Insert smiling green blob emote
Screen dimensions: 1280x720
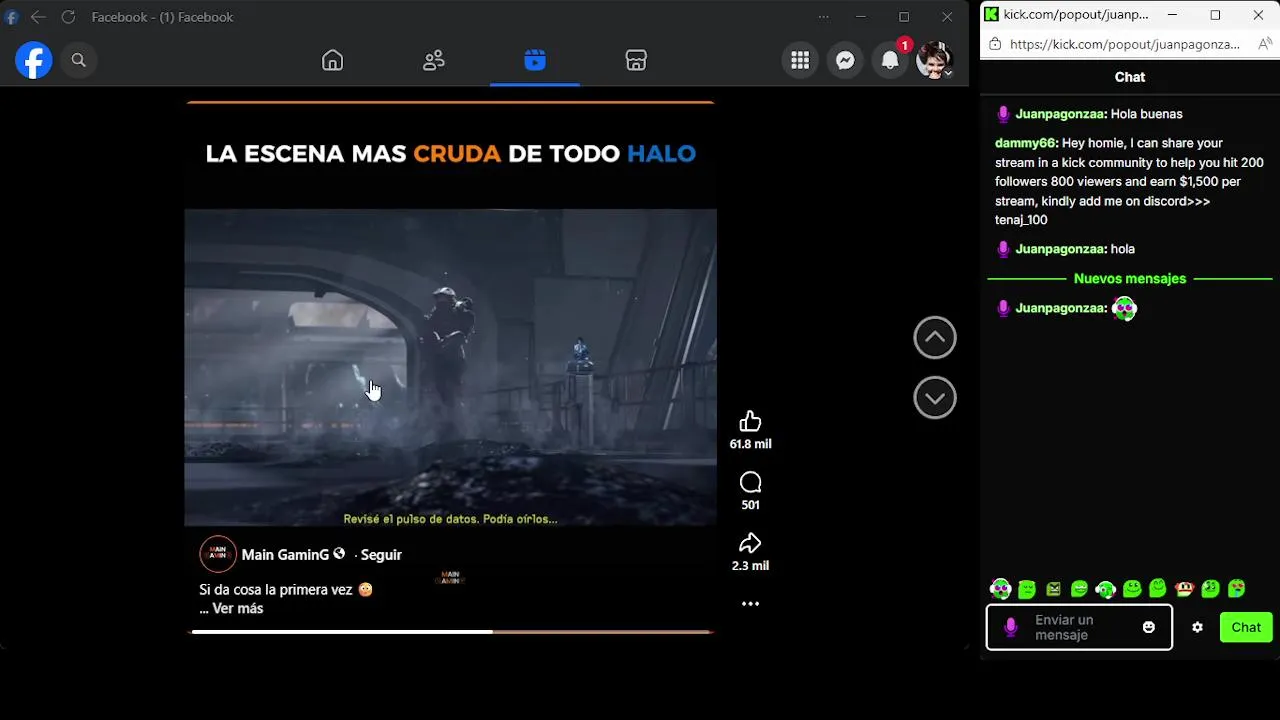tap(1132, 589)
